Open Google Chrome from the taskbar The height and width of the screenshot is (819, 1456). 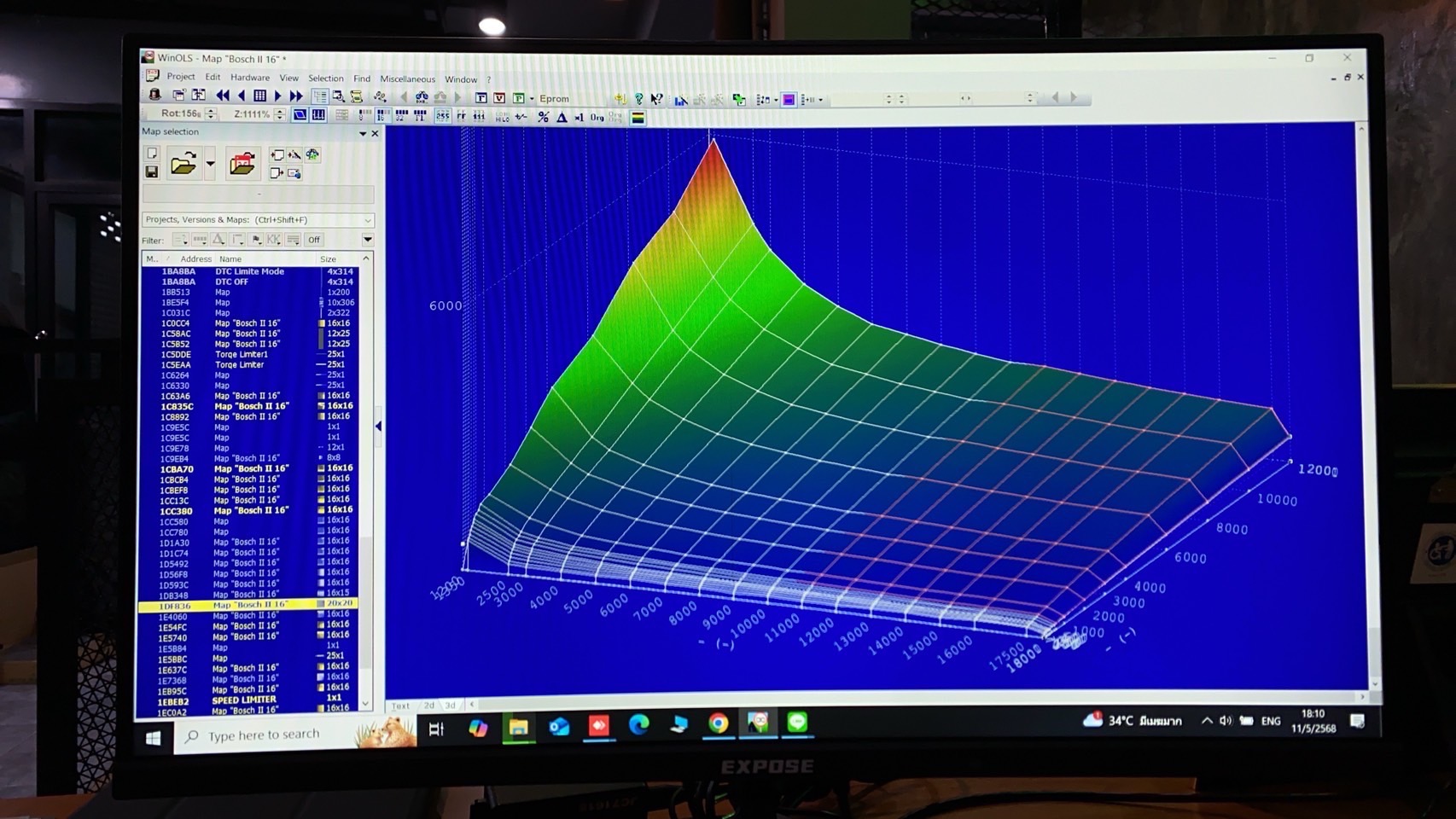pos(718,723)
